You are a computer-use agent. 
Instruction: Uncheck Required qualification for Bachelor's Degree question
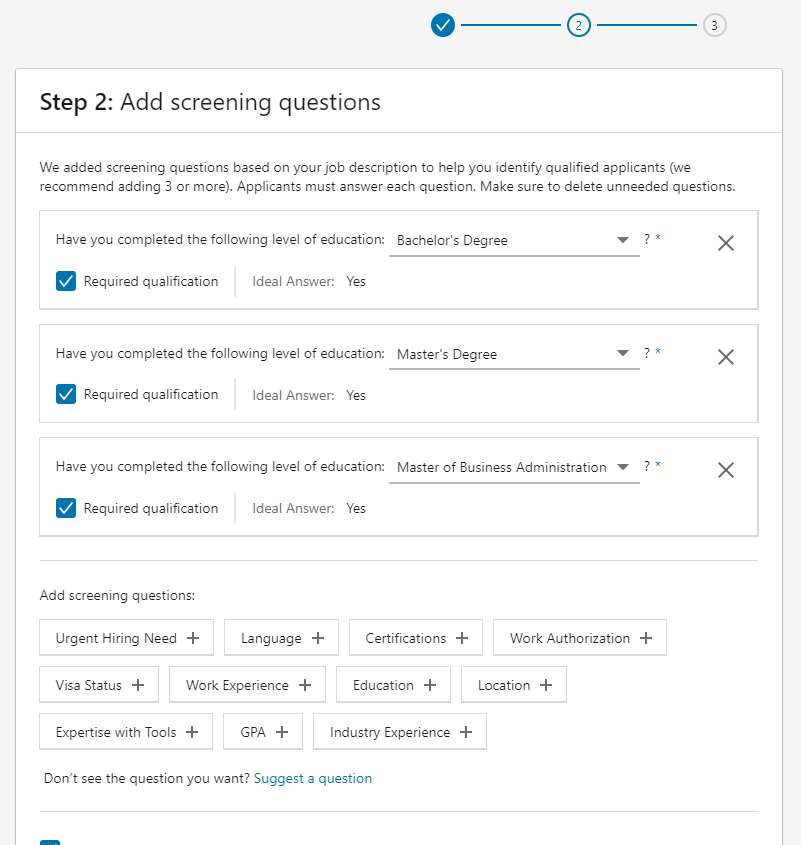tap(65, 281)
